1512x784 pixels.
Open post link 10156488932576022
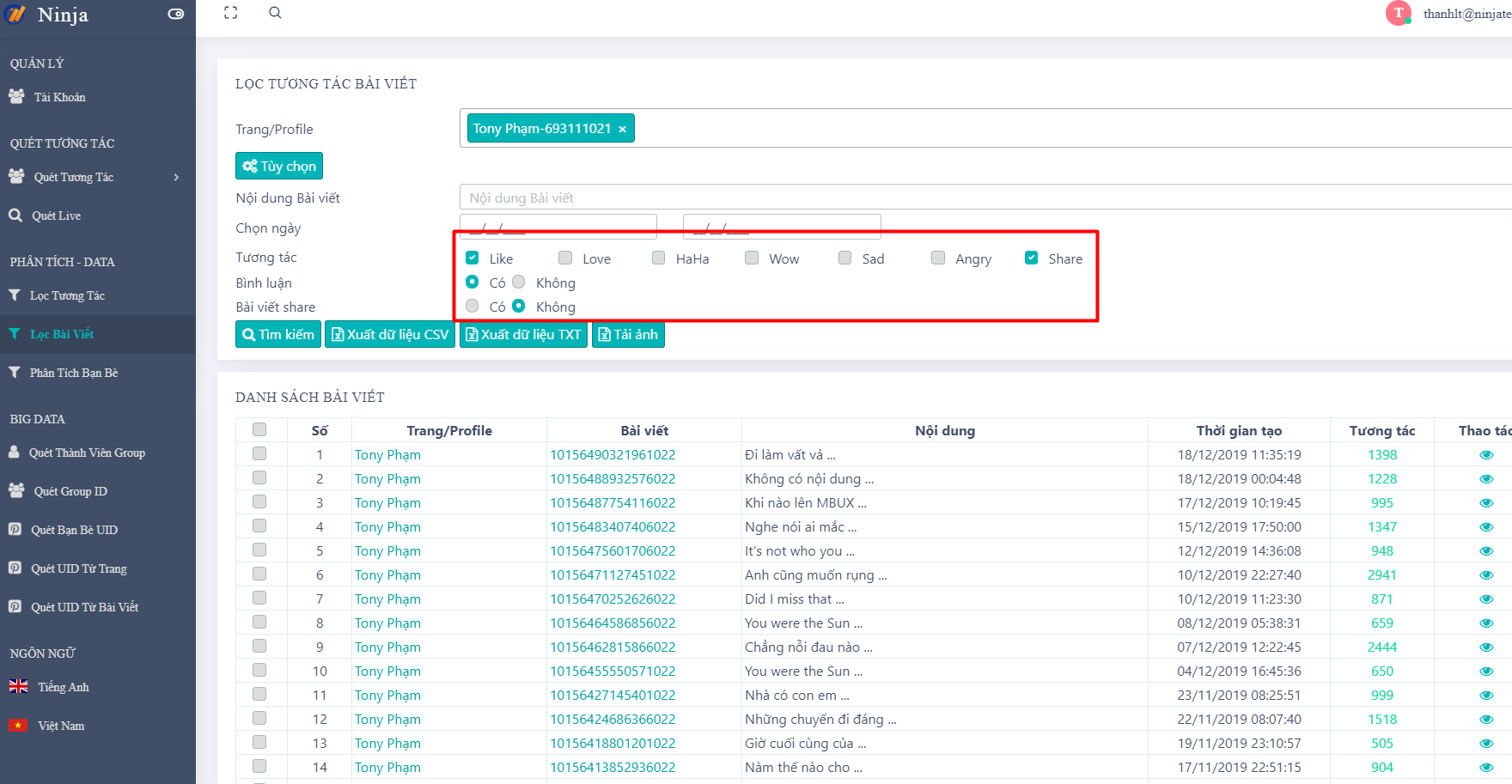[613, 478]
